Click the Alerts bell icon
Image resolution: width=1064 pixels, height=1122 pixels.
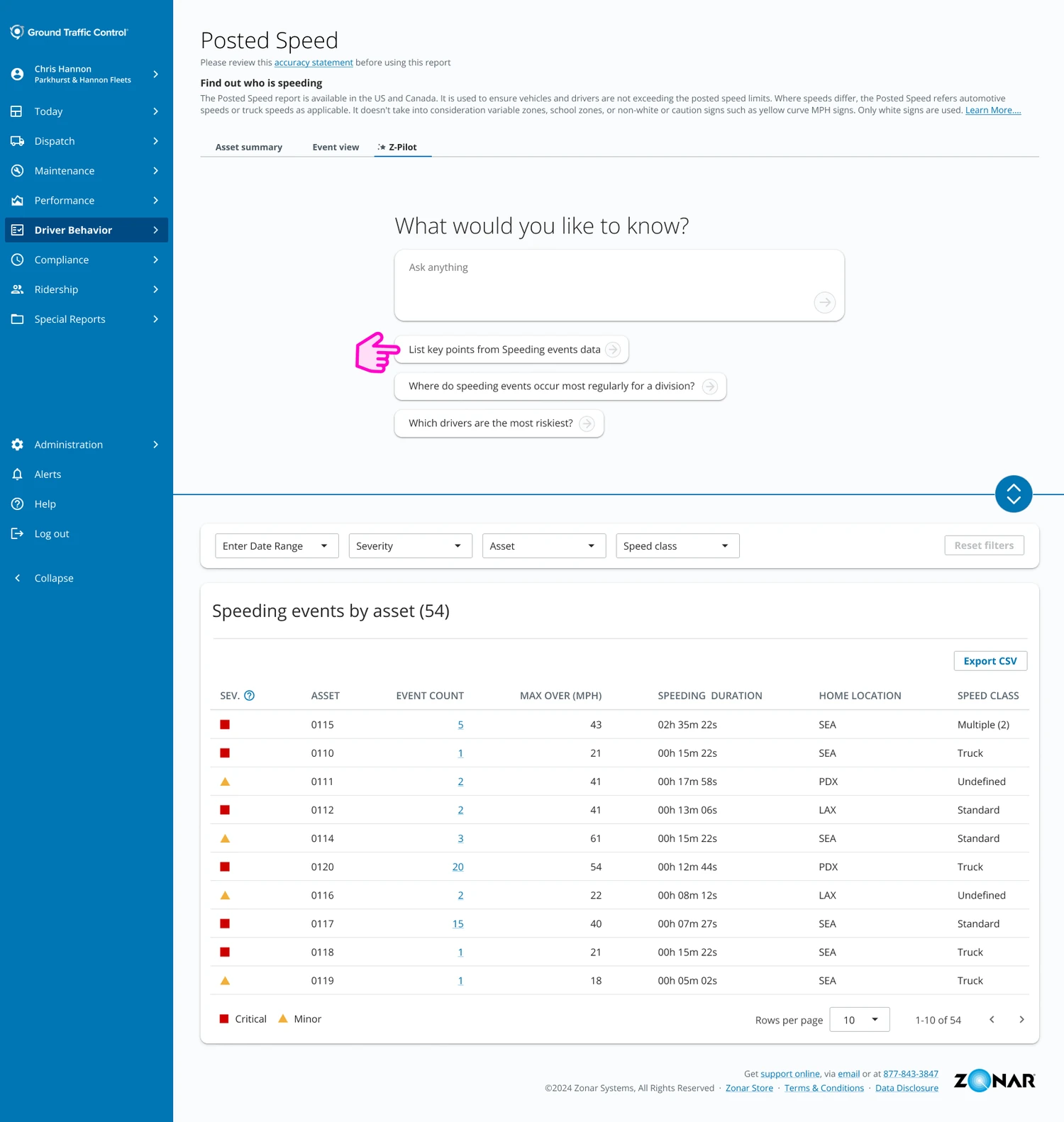click(x=18, y=474)
